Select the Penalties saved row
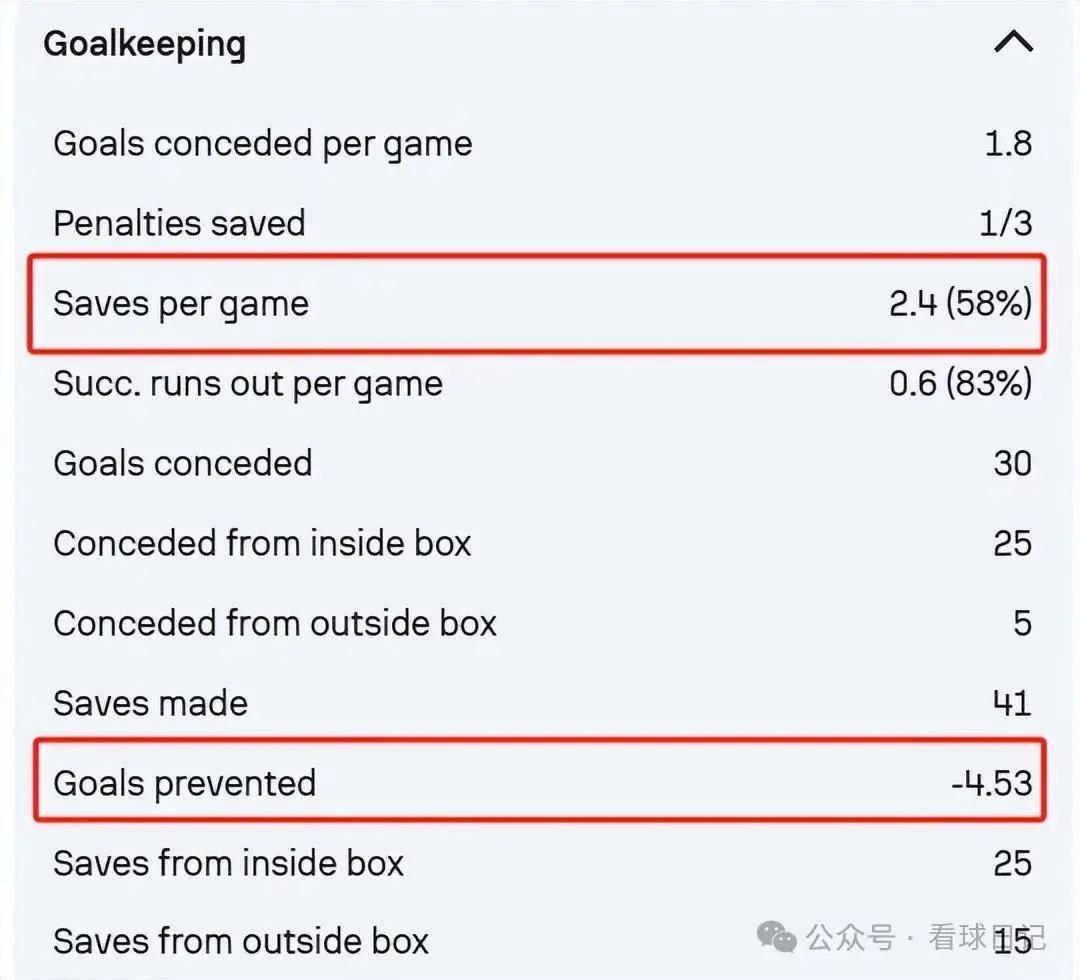1080x980 pixels. 542,224
